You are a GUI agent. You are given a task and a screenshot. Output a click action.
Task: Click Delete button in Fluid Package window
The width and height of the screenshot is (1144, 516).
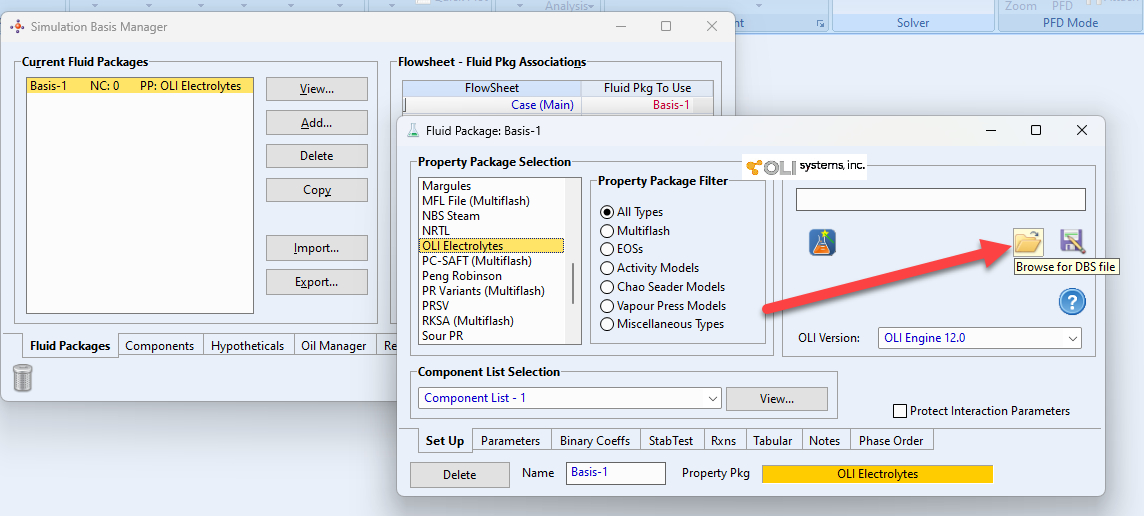[460, 474]
